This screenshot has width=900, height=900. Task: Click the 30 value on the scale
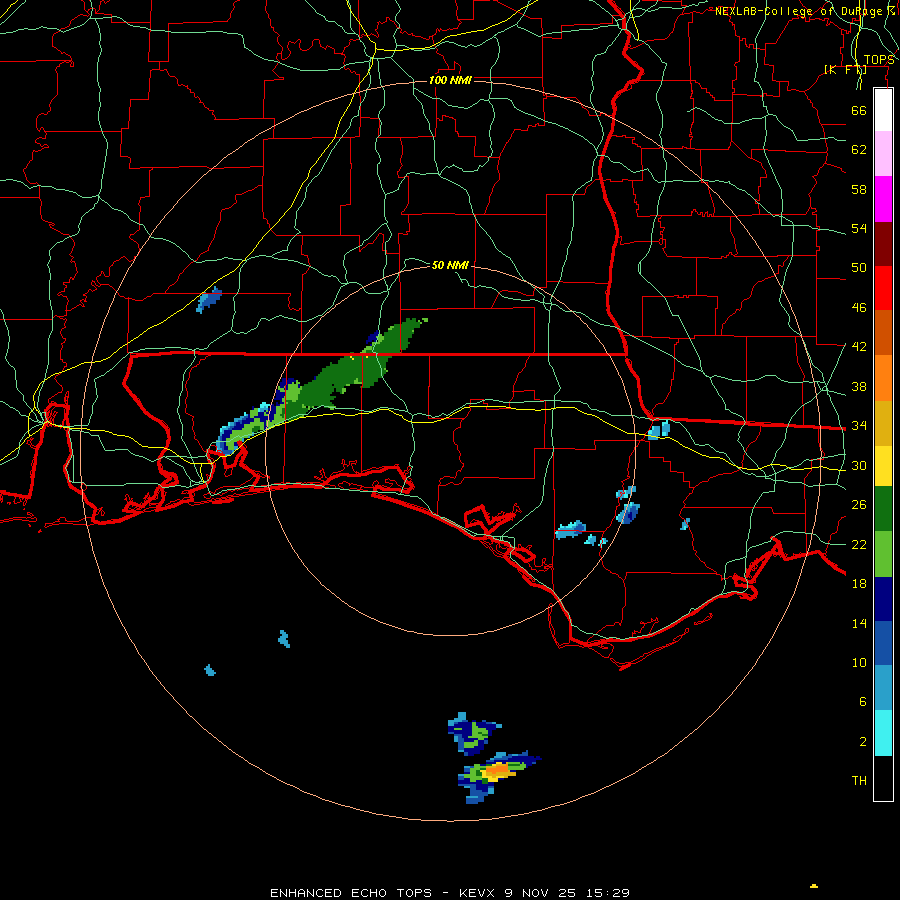pos(859,465)
